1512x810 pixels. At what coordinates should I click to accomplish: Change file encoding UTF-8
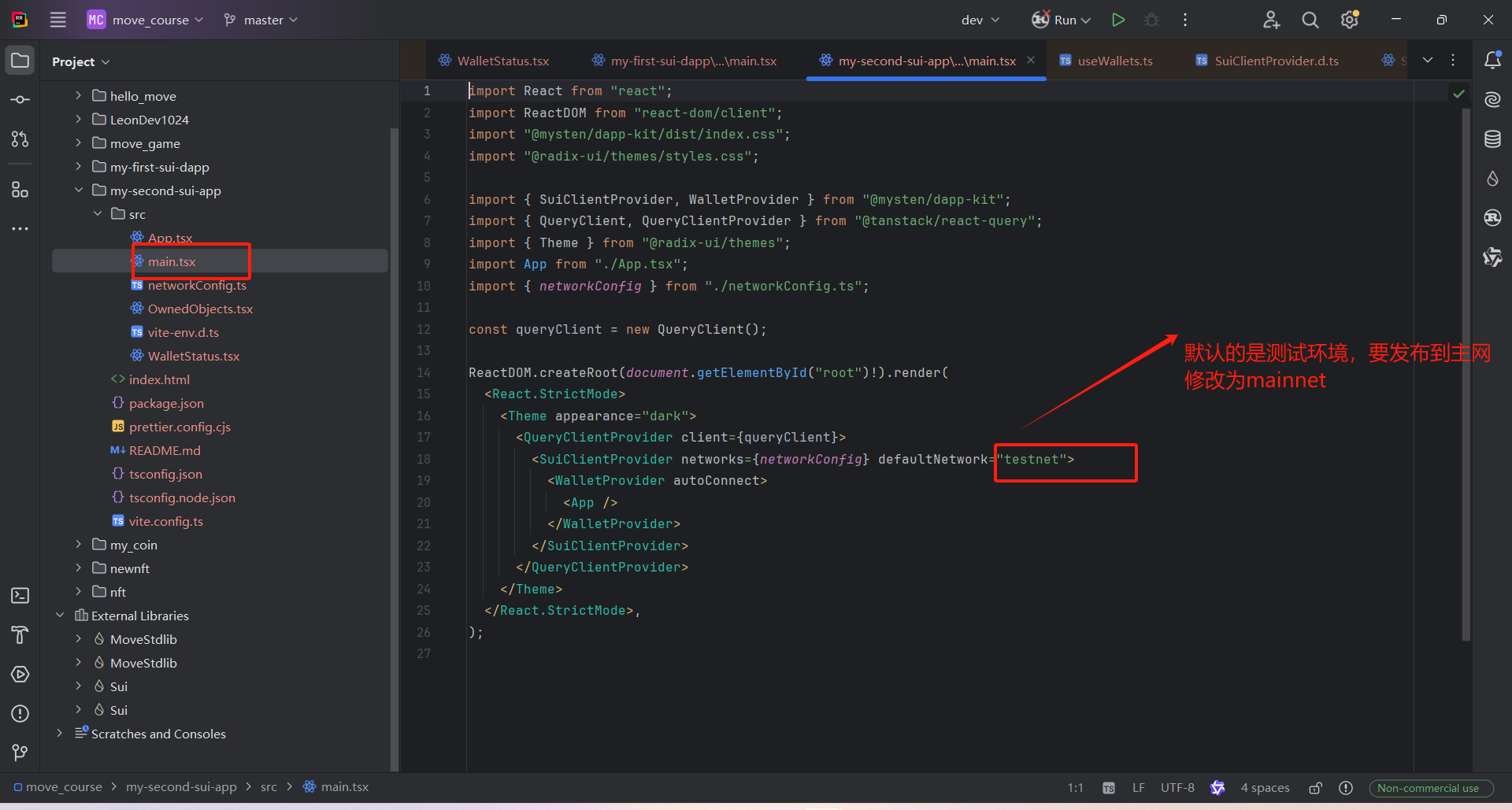coord(1177,788)
